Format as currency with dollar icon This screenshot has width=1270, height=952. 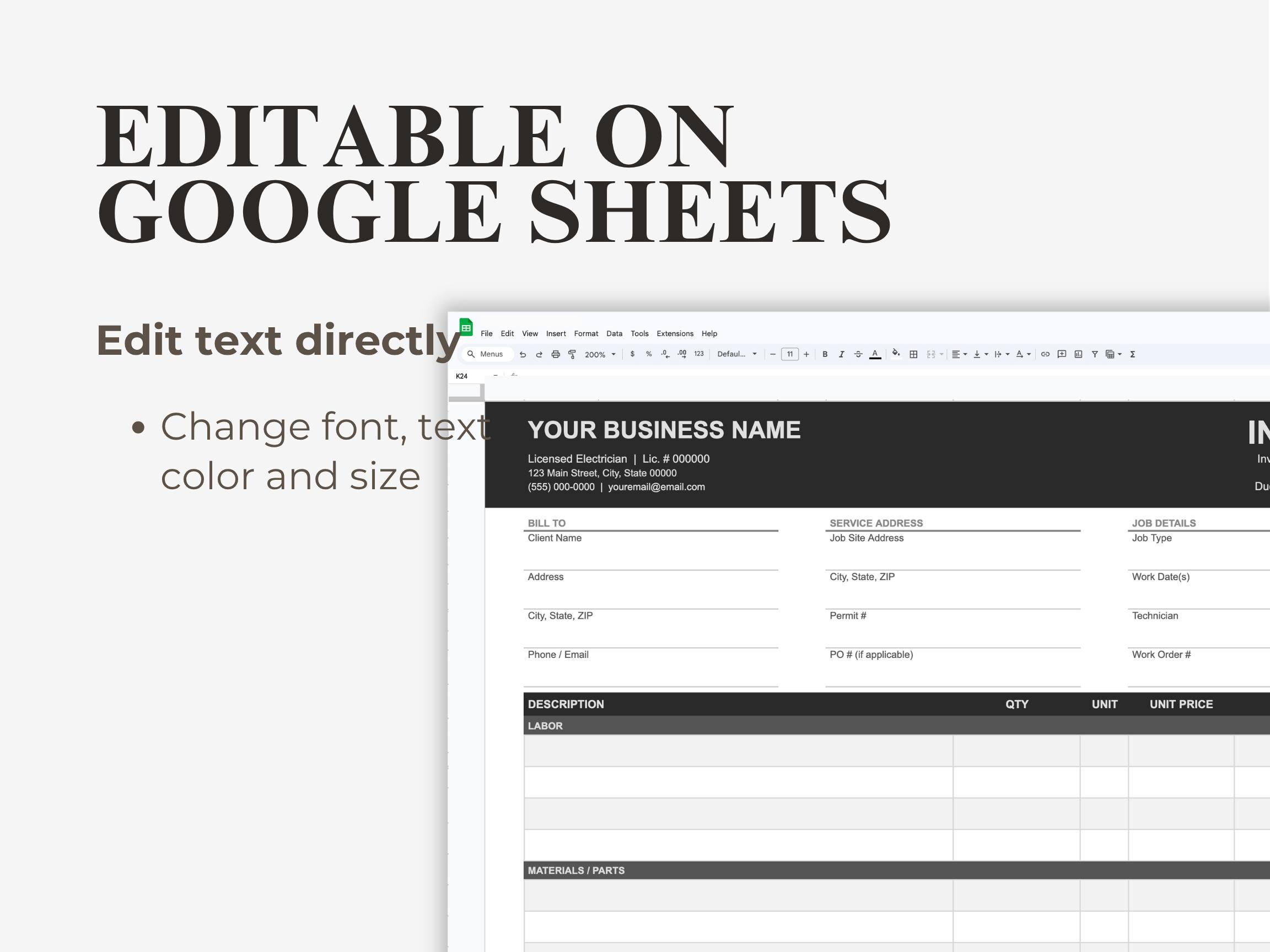(x=632, y=354)
